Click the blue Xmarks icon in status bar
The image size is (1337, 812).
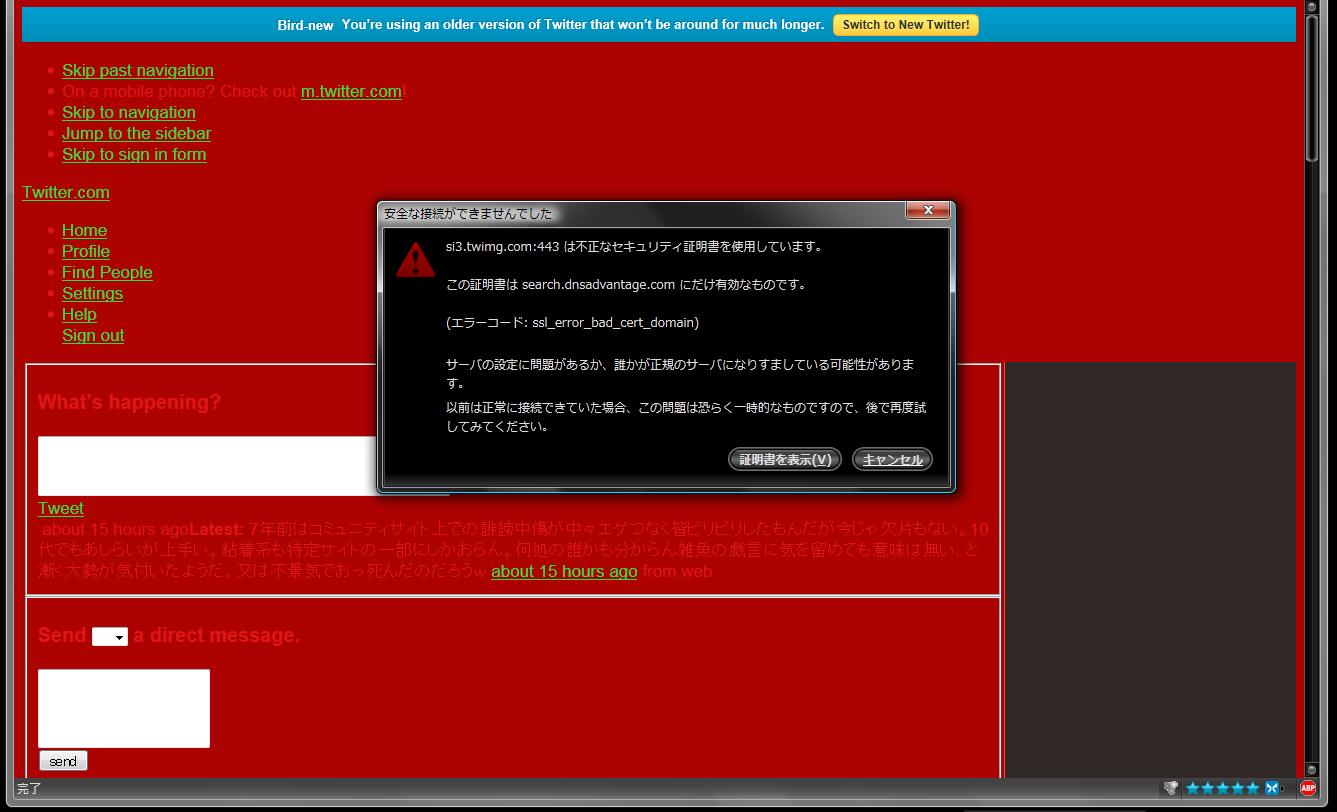pyautogui.click(x=1271, y=788)
